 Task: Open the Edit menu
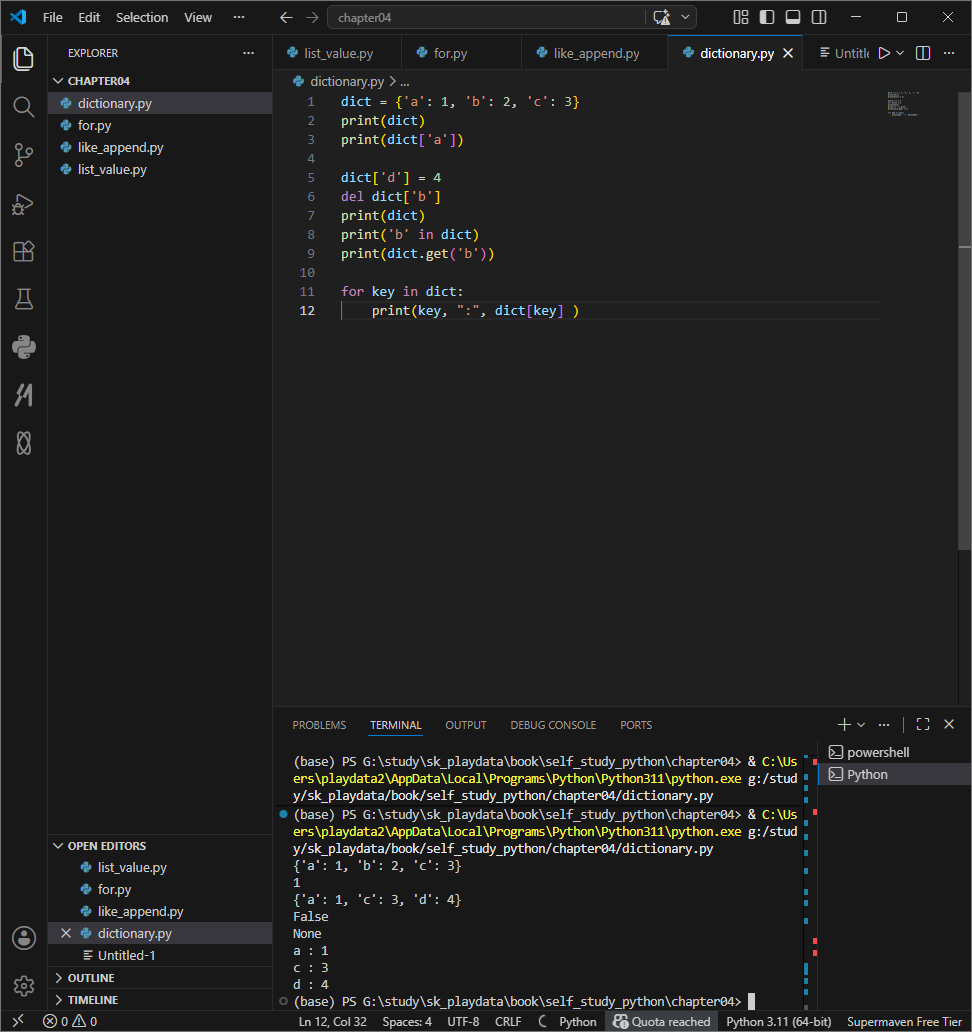89,18
